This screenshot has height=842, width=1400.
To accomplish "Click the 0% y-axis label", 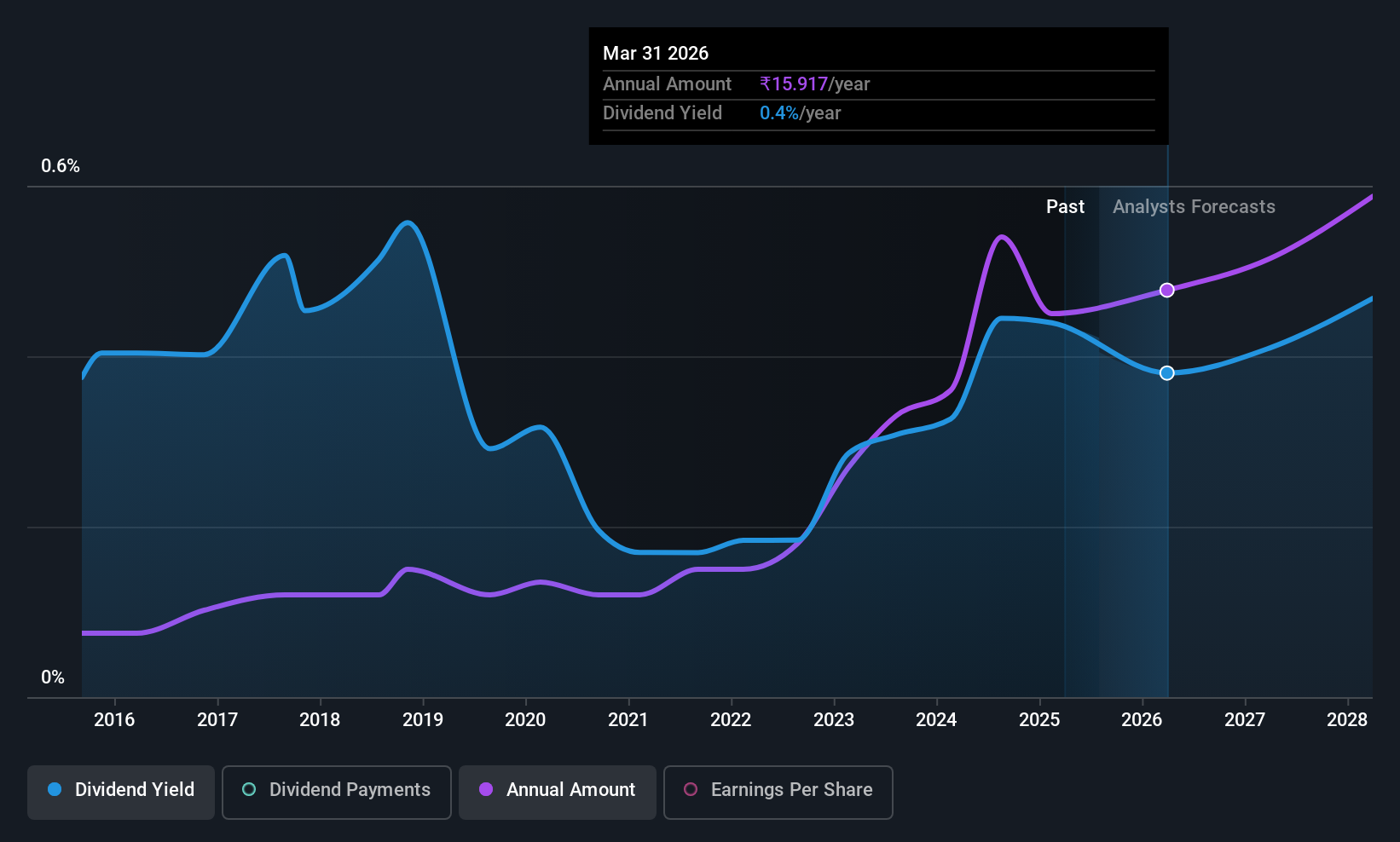I will (x=53, y=678).
